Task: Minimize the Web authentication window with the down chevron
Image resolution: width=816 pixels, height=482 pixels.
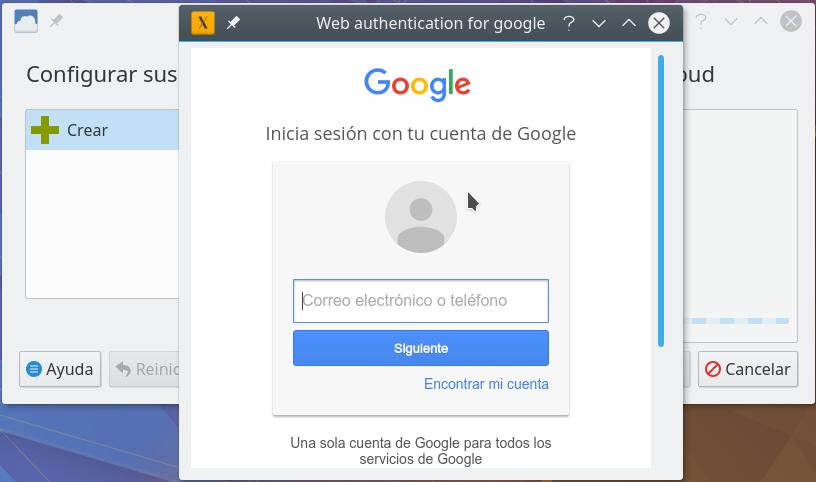Action: pyautogui.click(x=599, y=23)
